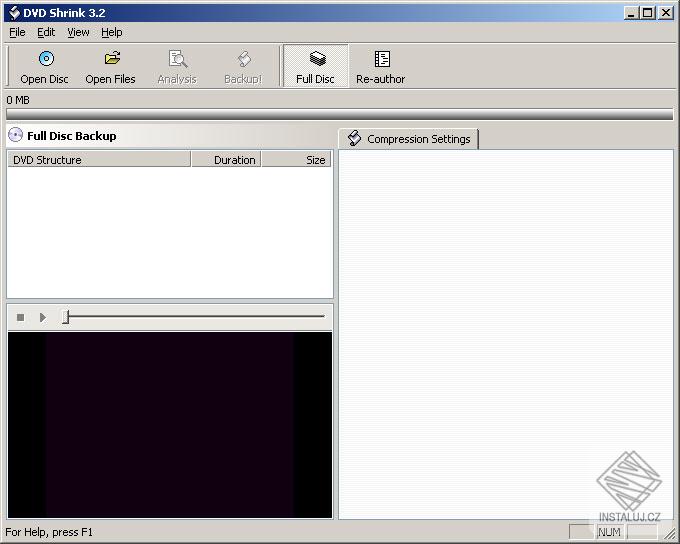This screenshot has width=680, height=544.
Task: Close the DVD Shrink window
Action: click(666, 13)
